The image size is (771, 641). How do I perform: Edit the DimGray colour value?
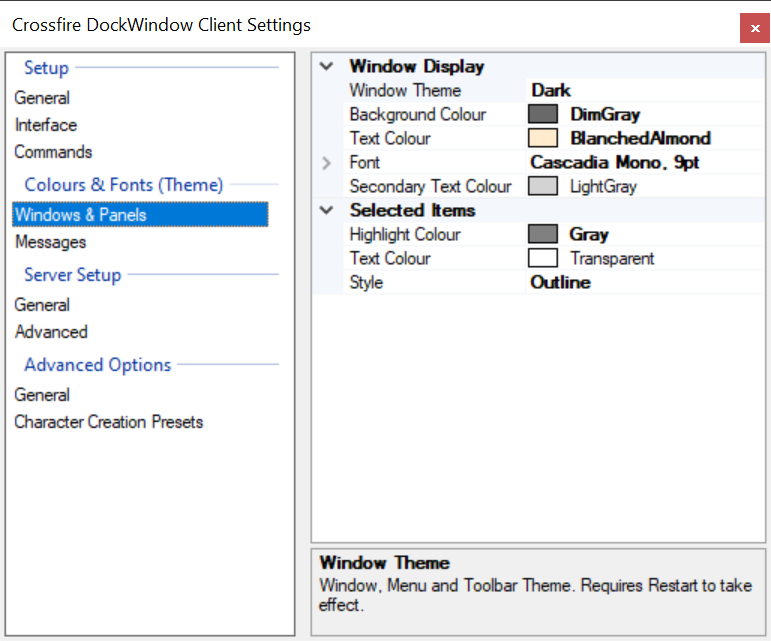point(605,115)
